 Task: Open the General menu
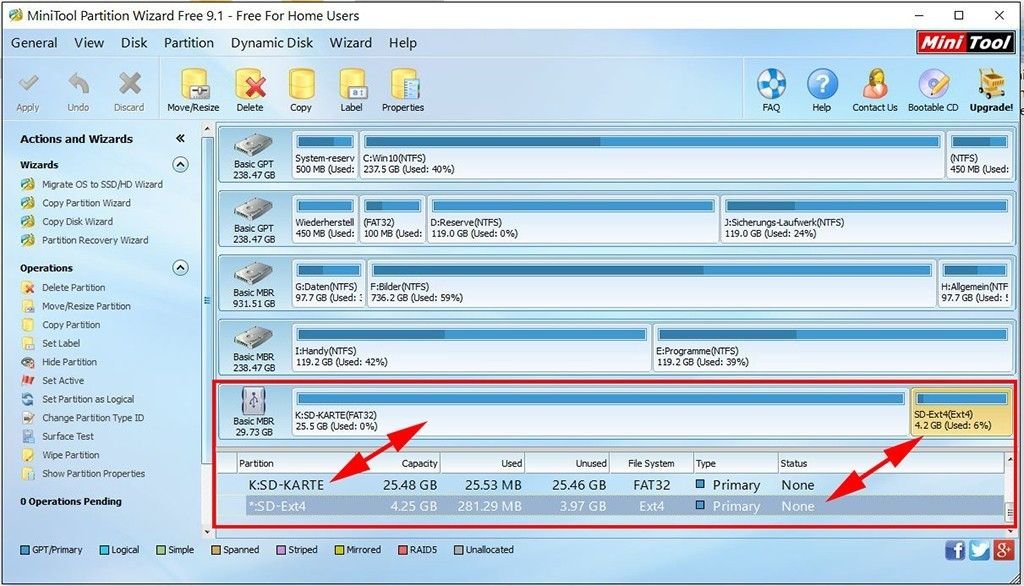[x=34, y=43]
